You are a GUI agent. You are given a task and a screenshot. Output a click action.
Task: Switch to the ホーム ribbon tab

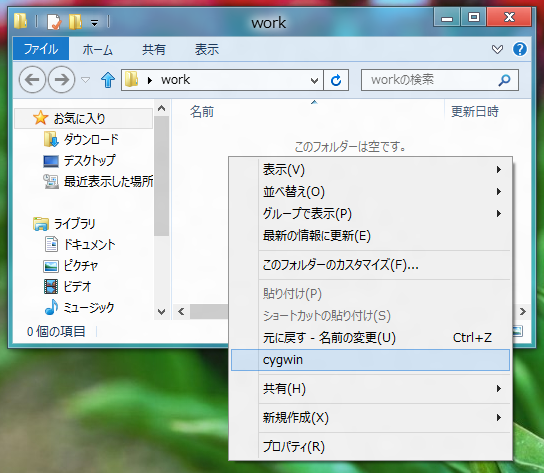(97, 50)
